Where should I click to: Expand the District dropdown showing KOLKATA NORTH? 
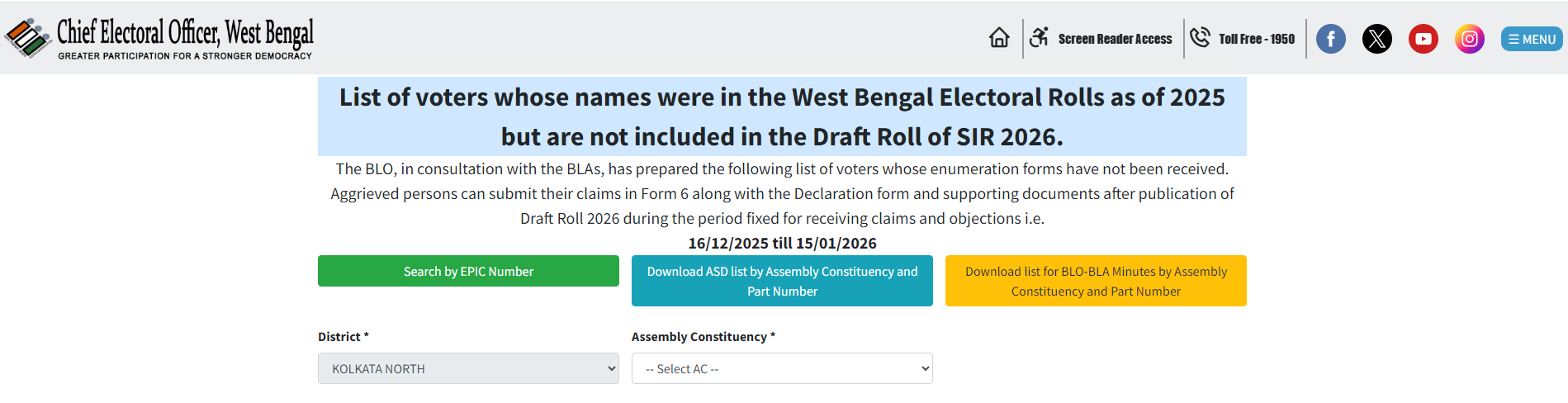click(x=468, y=368)
